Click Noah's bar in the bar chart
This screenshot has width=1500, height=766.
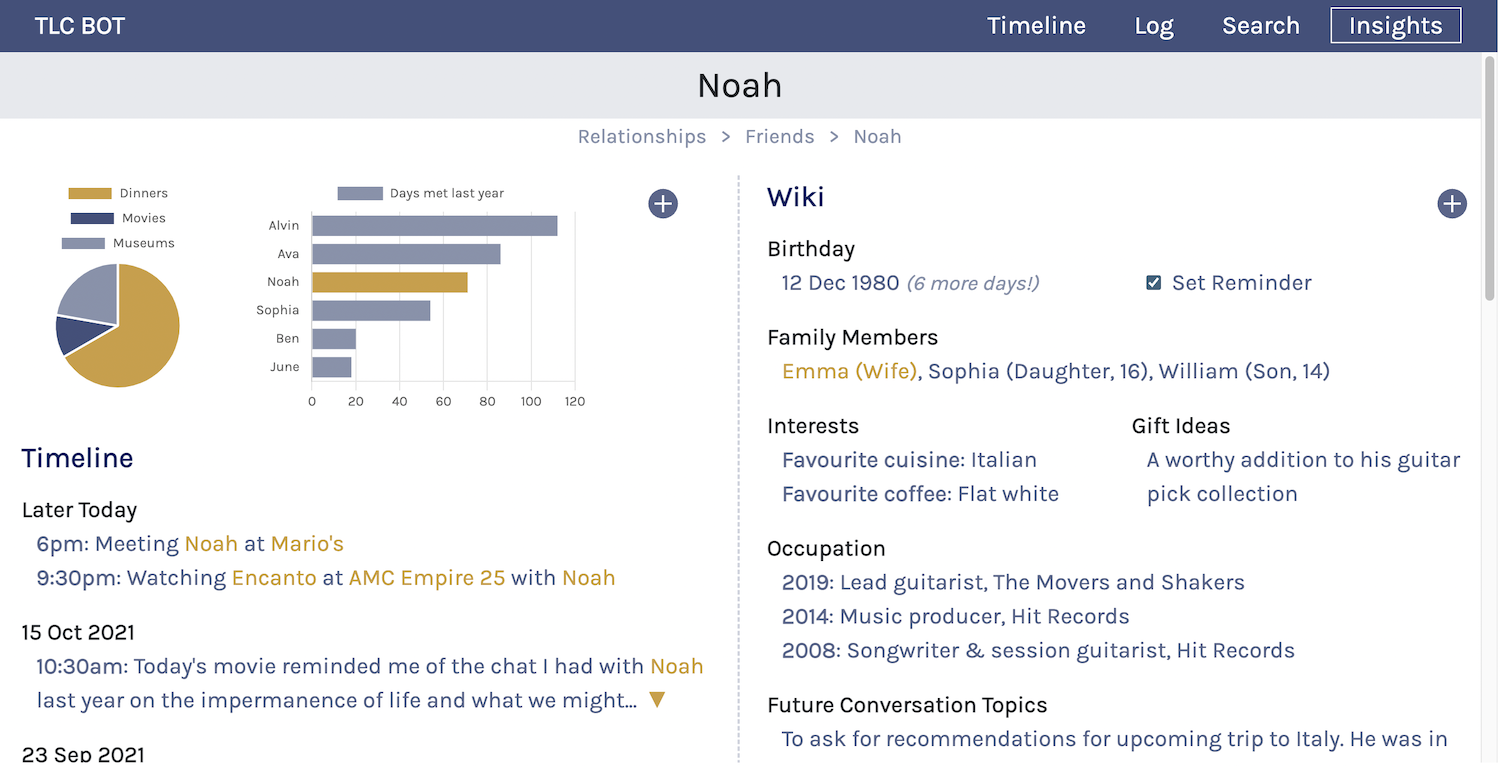[390, 282]
